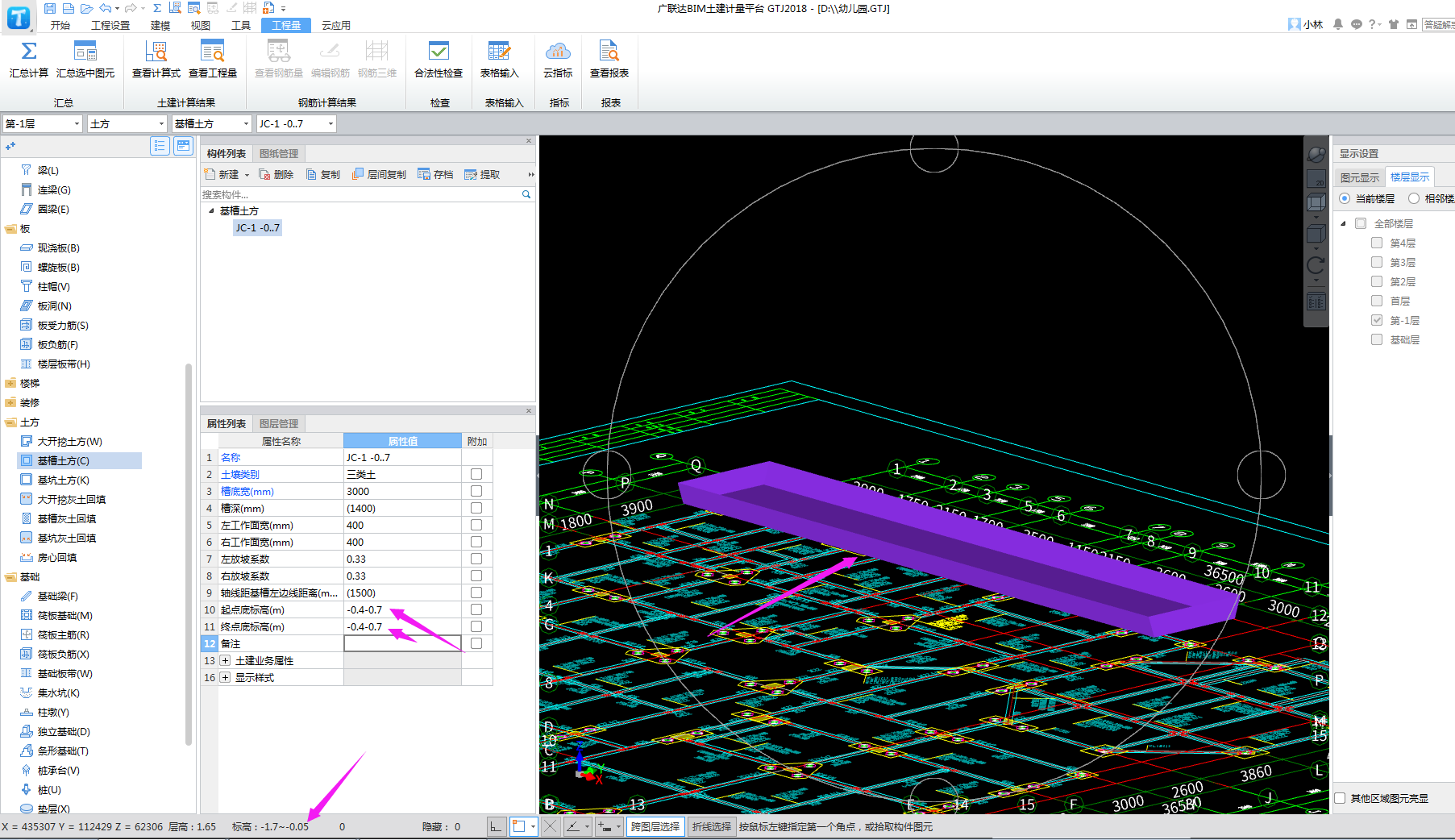Select the 当前楼层 radio button

click(x=1345, y=198)
